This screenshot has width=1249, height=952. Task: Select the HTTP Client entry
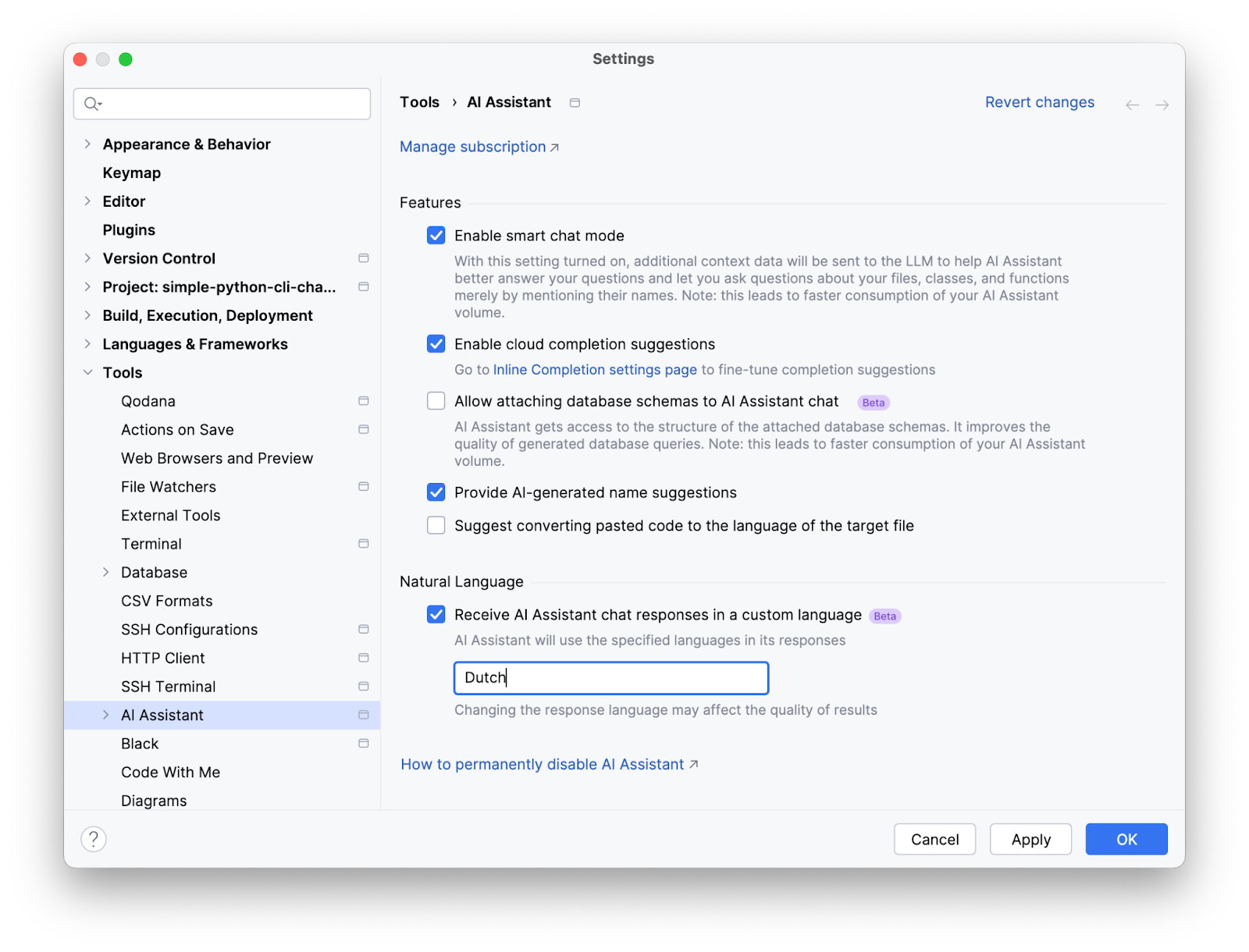click(x=163, y=659)
